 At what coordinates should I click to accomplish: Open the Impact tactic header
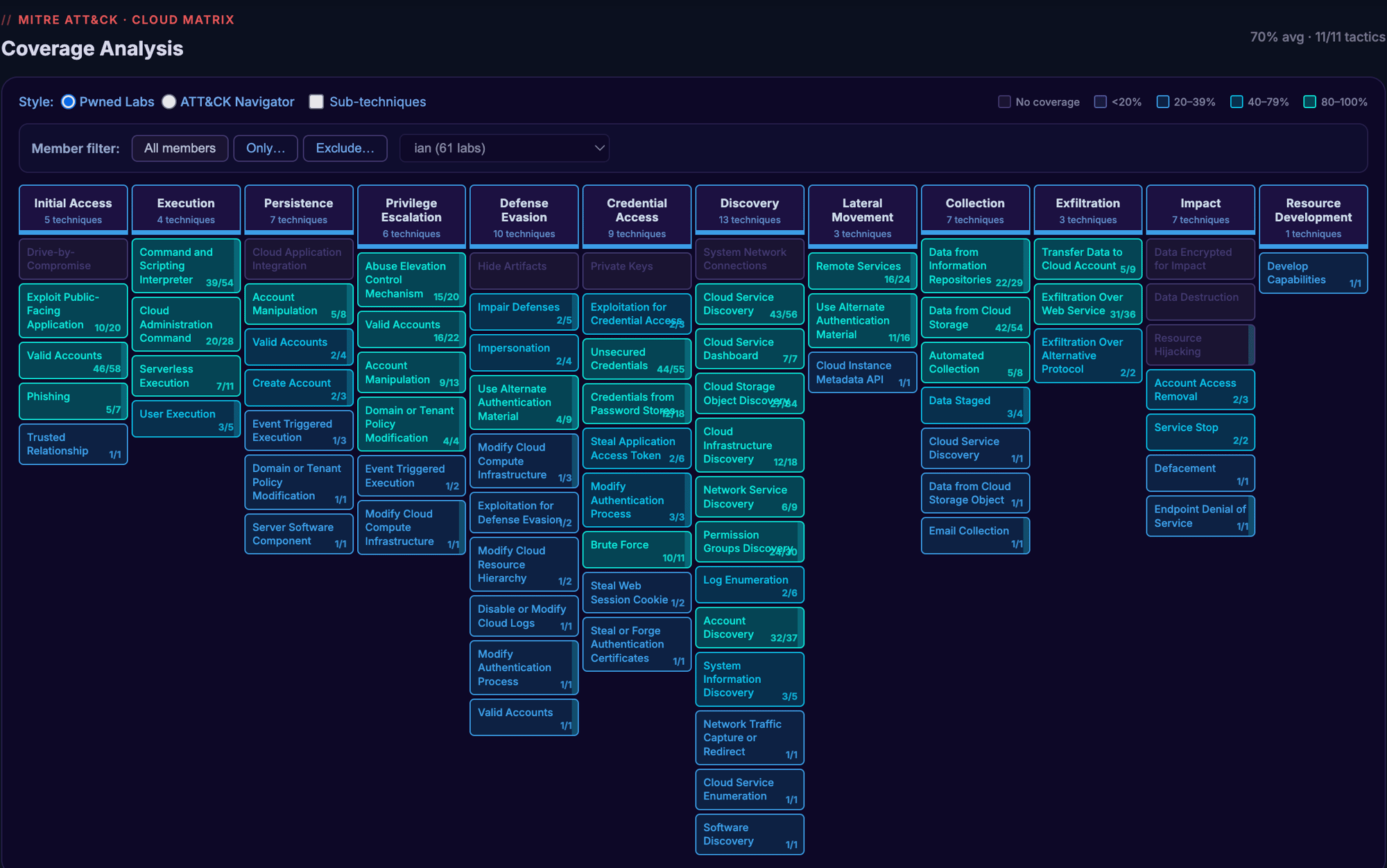click(1200, 209)
